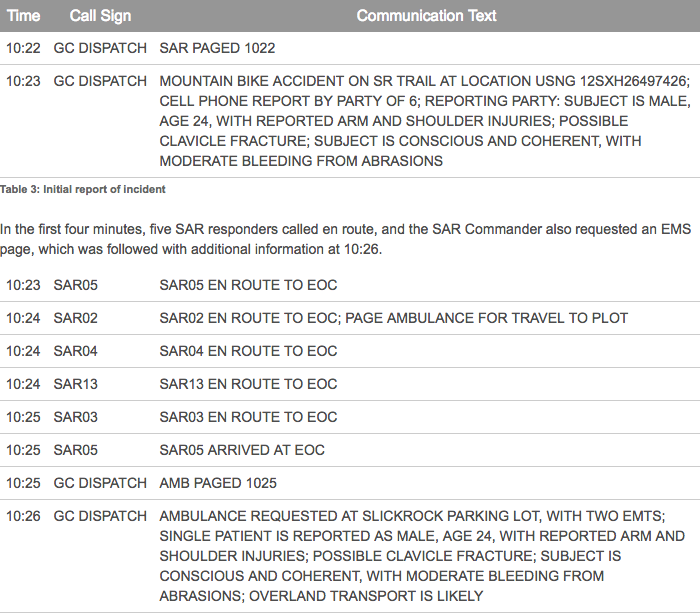Click GC DISPATCH in the AMB PAGED row
Screen dimensions: 700x615
tap(100, 483)
